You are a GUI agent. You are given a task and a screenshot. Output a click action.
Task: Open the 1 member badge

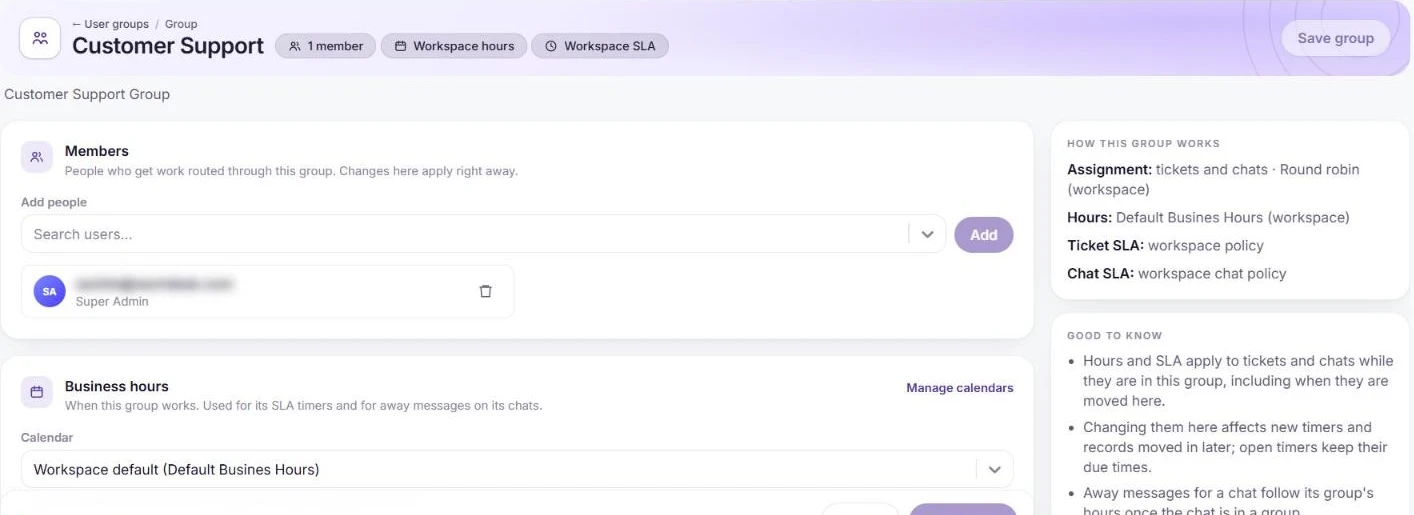(326, 46)
